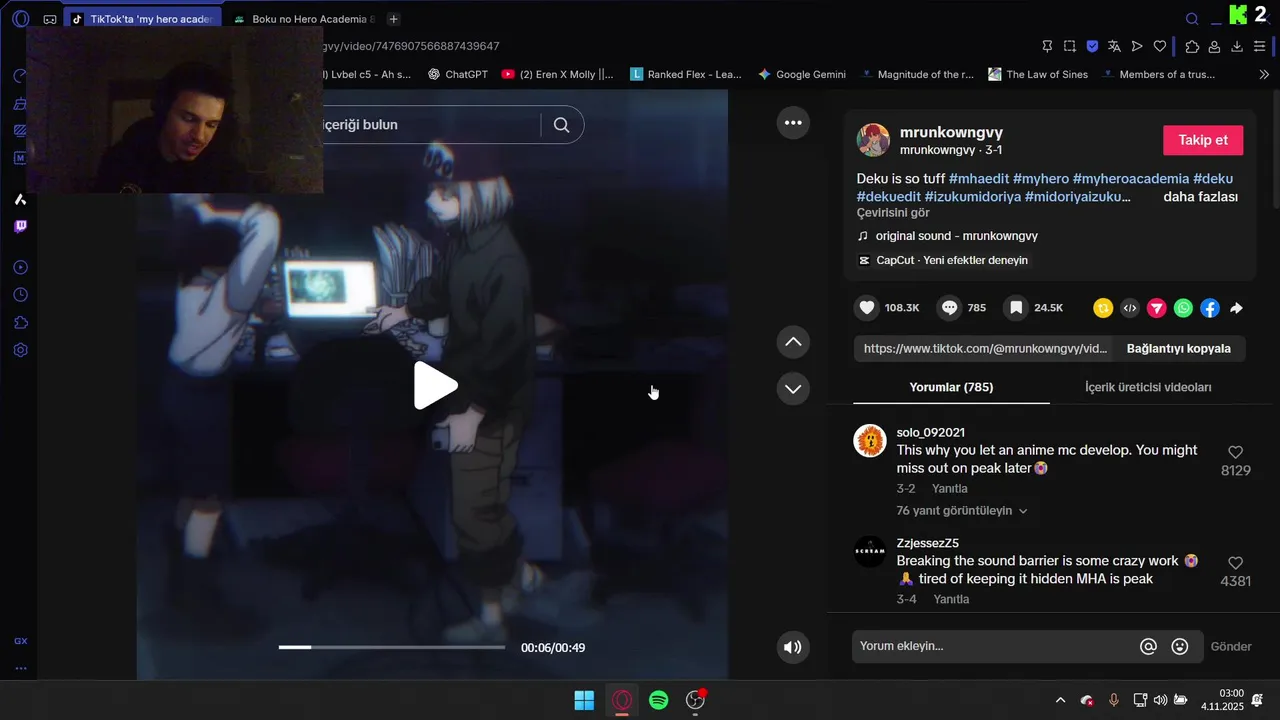Open the three-dot video options menu
The height and width of the screenshot is (720, 1280).
click(793, 123)
